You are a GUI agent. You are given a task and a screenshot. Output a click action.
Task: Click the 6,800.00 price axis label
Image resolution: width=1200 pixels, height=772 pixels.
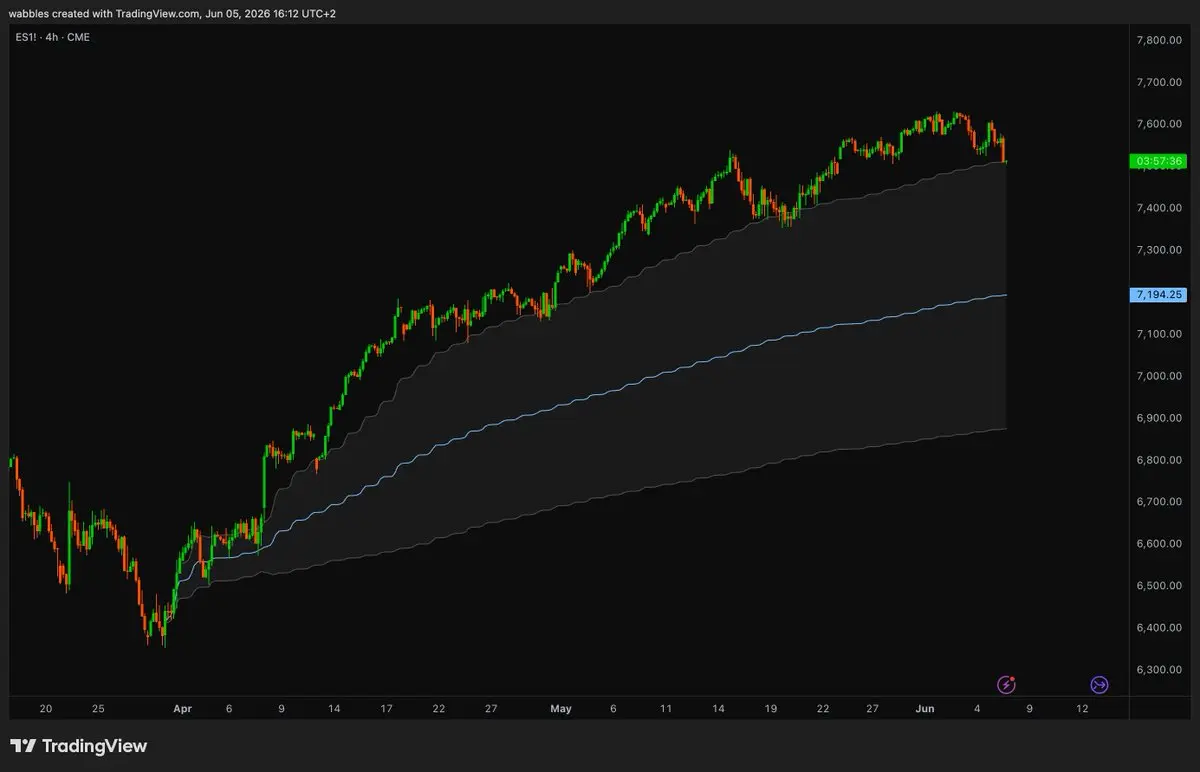tap(1160, 460)
